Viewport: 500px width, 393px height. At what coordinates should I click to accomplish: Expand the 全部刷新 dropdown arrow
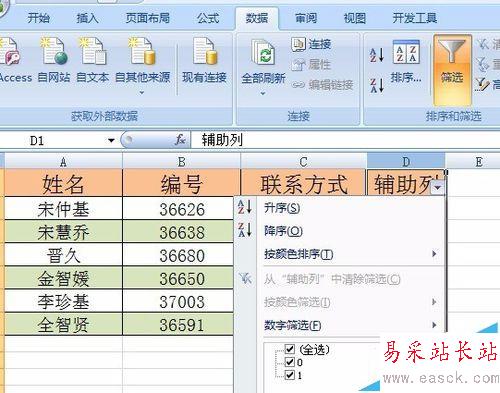pos(263,94)
